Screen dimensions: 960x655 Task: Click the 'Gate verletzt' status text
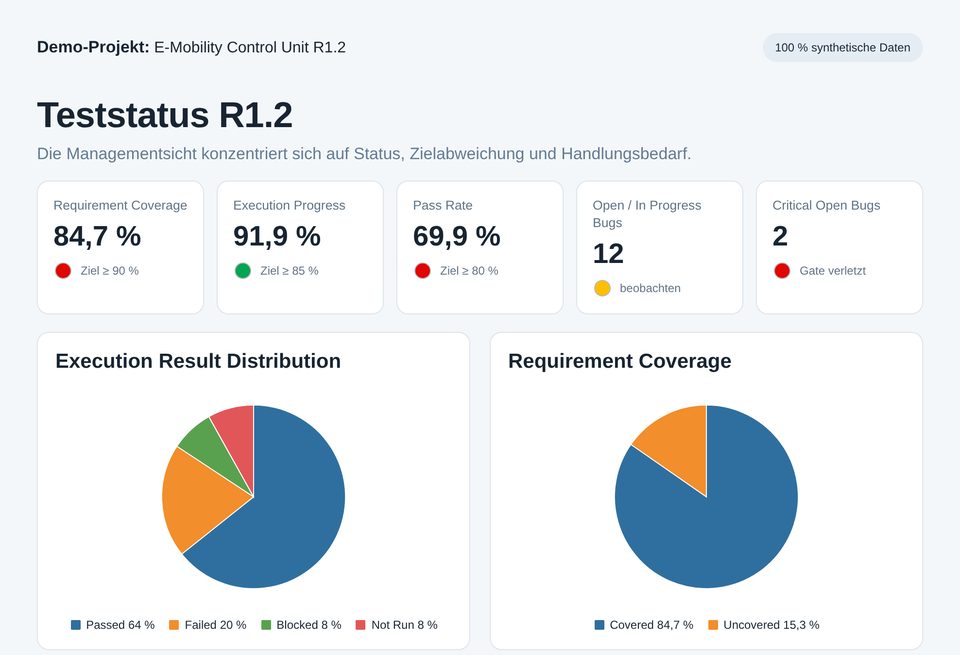(x=833, y=271)
